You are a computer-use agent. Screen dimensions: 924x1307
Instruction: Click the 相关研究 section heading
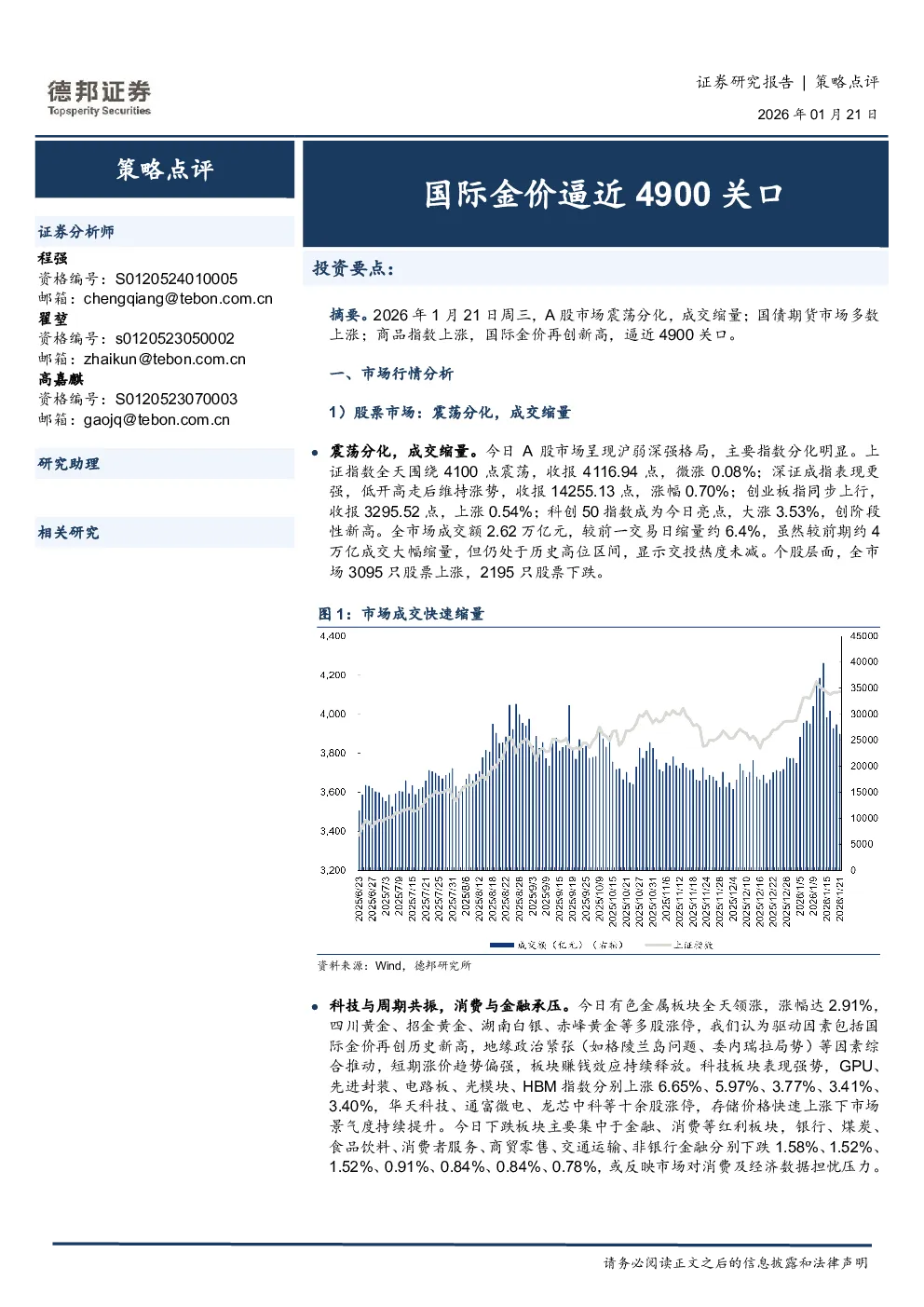pos(69,533)
